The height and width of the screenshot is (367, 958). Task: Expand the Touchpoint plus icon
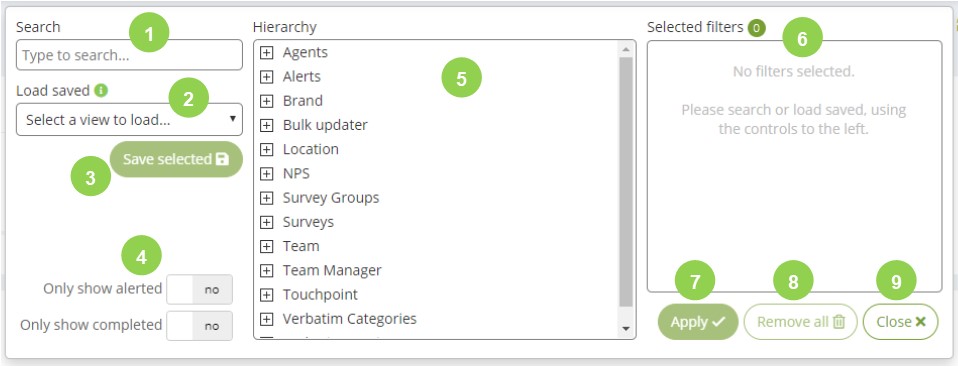(x=266, y=295)
